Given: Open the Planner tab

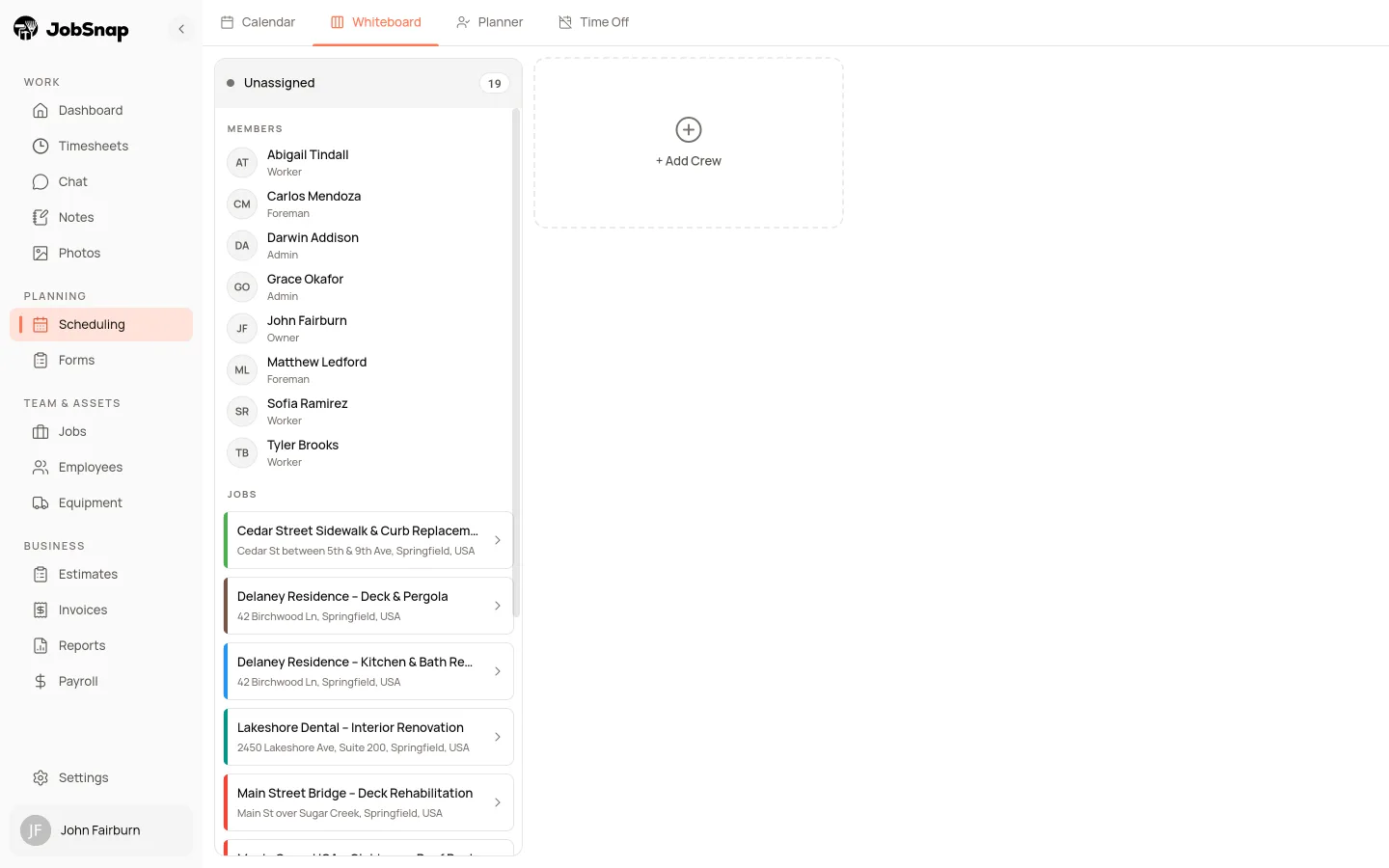Looking at the screenshot, I should (x=490, y=22).
